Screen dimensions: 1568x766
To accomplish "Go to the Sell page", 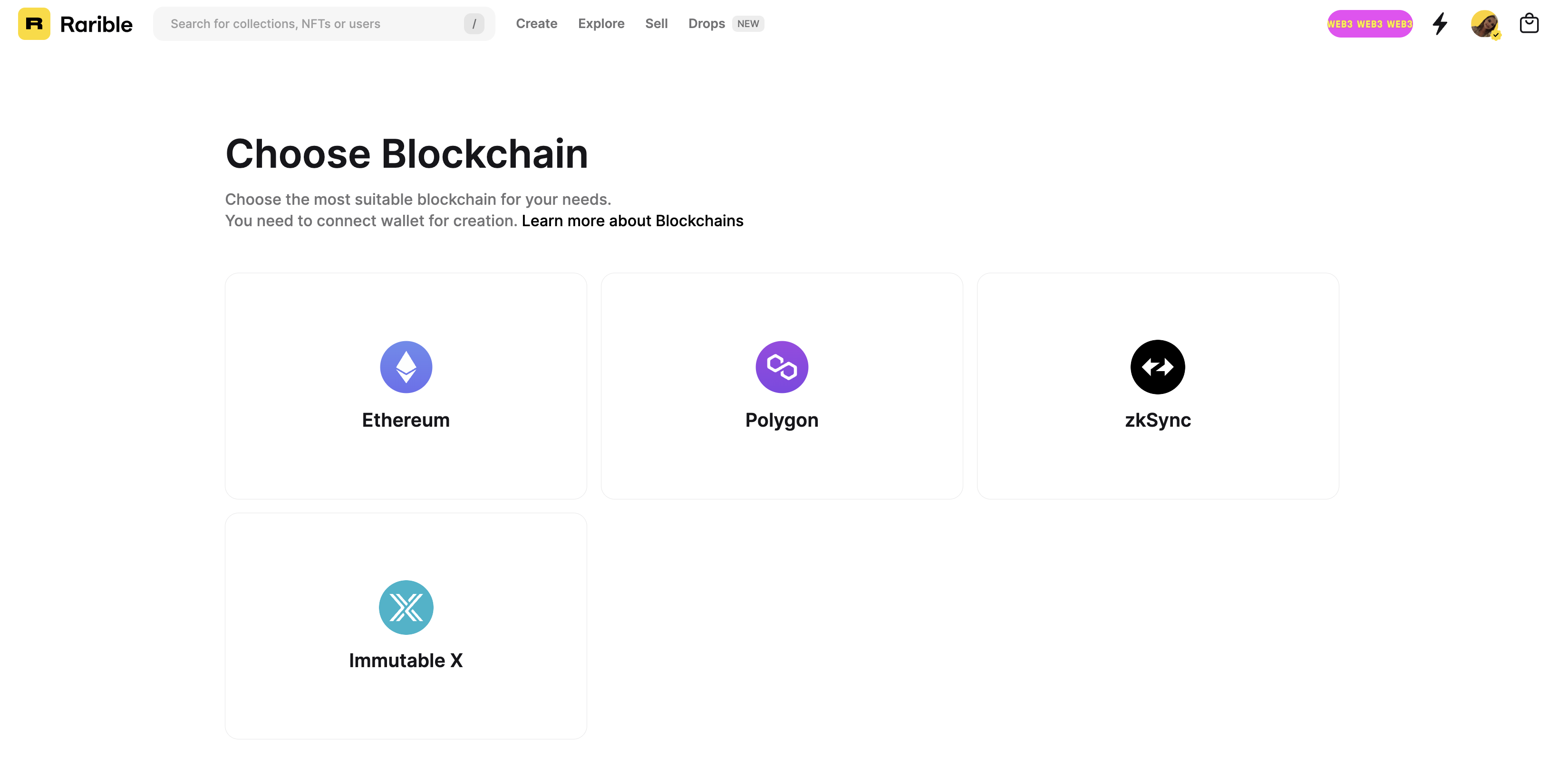I will 656,24.
